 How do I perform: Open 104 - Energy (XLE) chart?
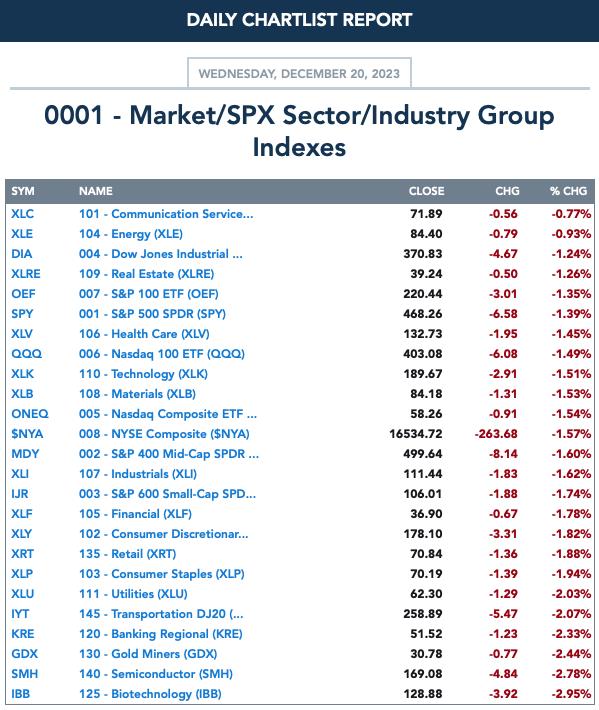(131, 234)
